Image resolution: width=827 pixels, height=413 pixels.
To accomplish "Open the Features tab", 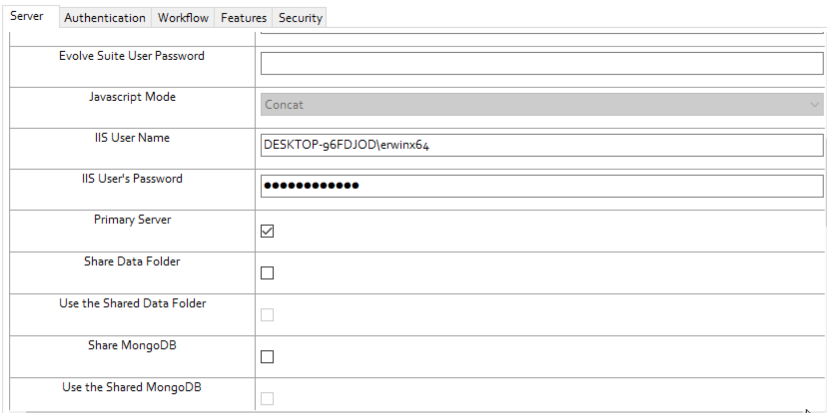I will [244, 18].
